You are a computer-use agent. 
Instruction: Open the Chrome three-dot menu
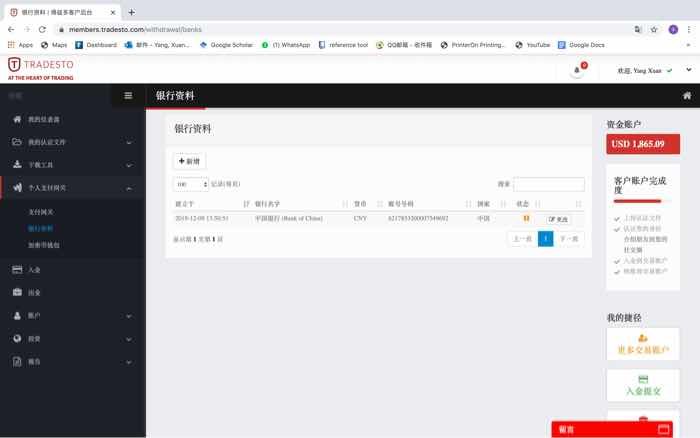pyautogui.click(x=689, y=29)
